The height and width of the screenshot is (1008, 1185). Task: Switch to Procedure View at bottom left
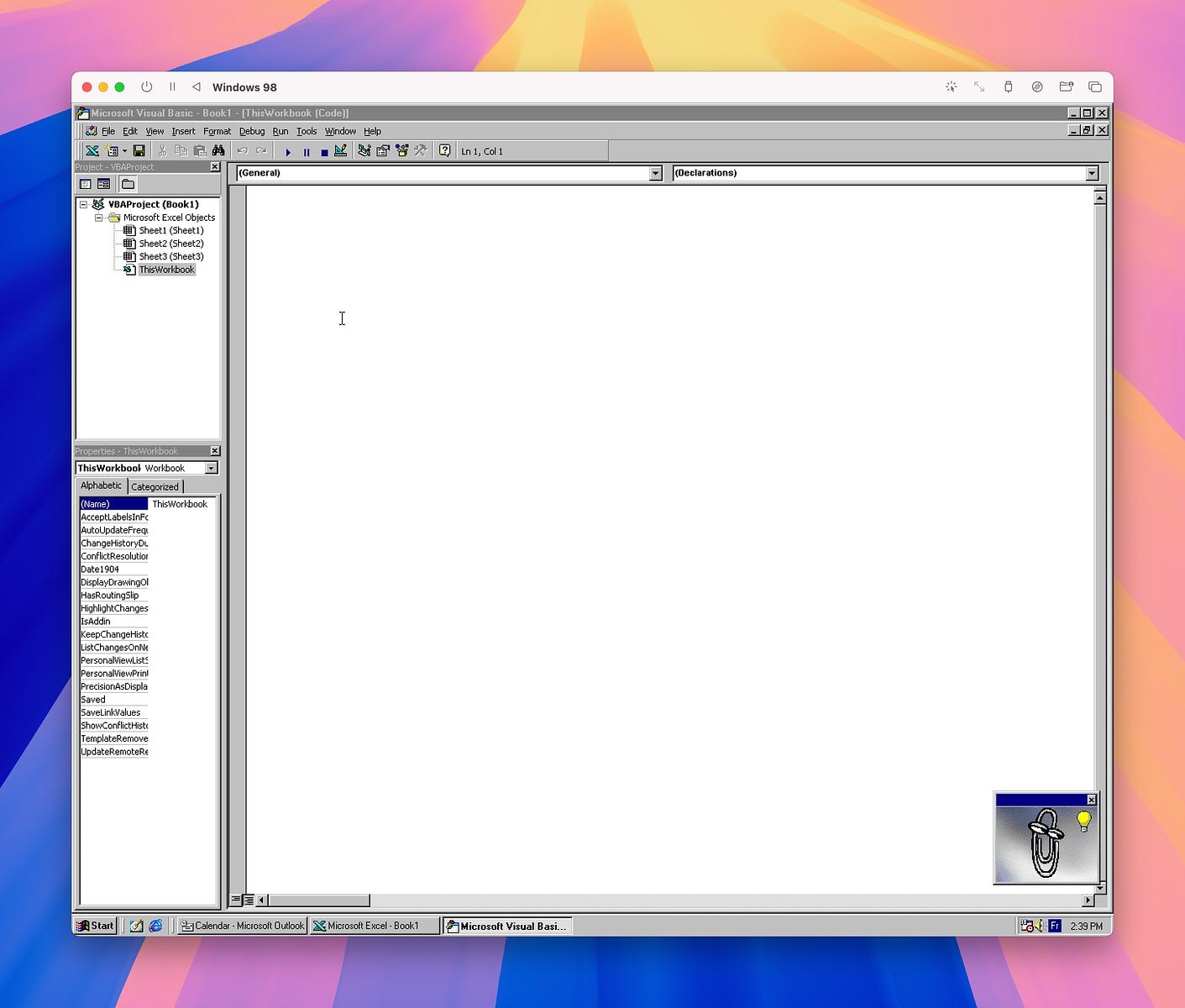coord(236,900)
